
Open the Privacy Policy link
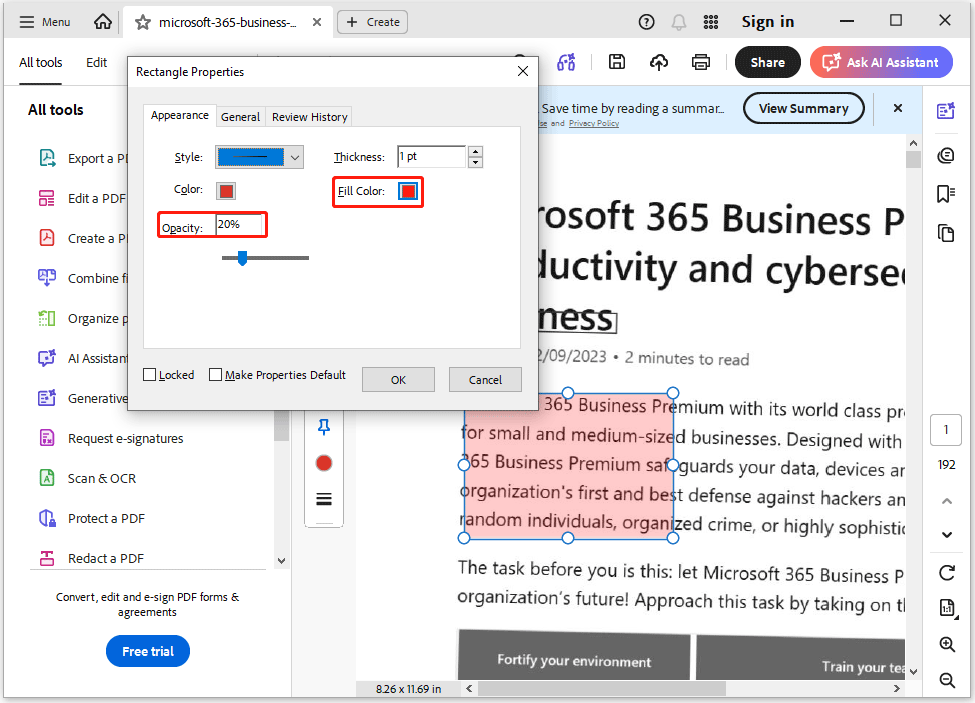[x=594, y=124]
